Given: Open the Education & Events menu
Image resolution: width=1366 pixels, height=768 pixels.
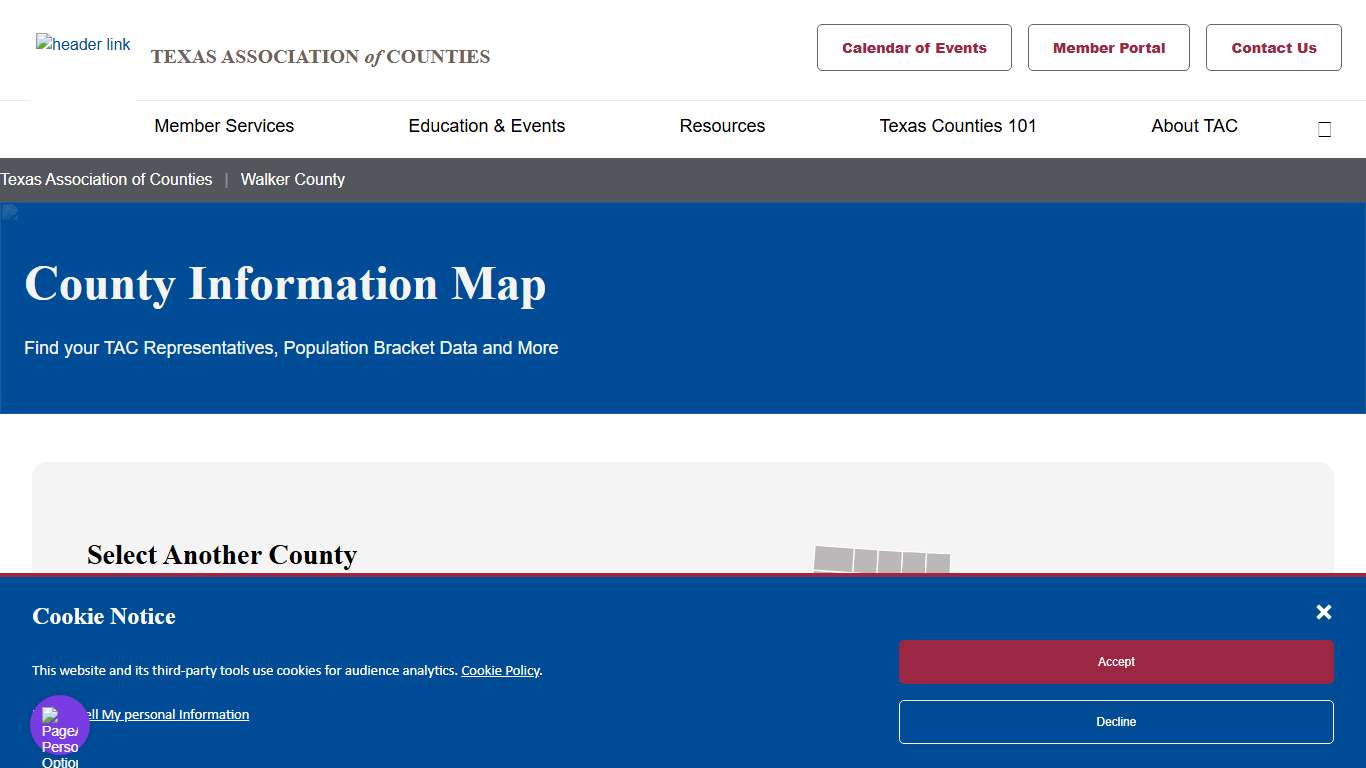Looking at the screenshot, I should tap(486, 126).
